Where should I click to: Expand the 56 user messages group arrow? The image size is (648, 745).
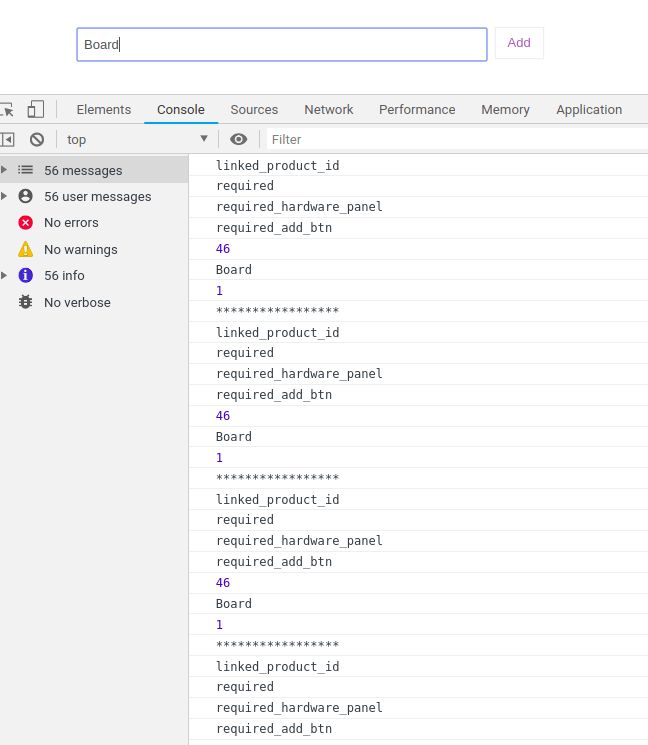[x=4, y=196]
